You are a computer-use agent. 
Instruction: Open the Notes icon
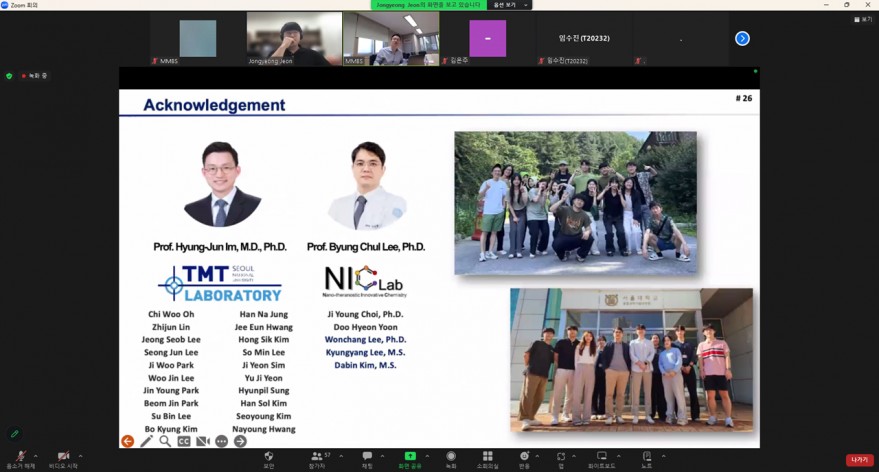[x=647, y=456]
